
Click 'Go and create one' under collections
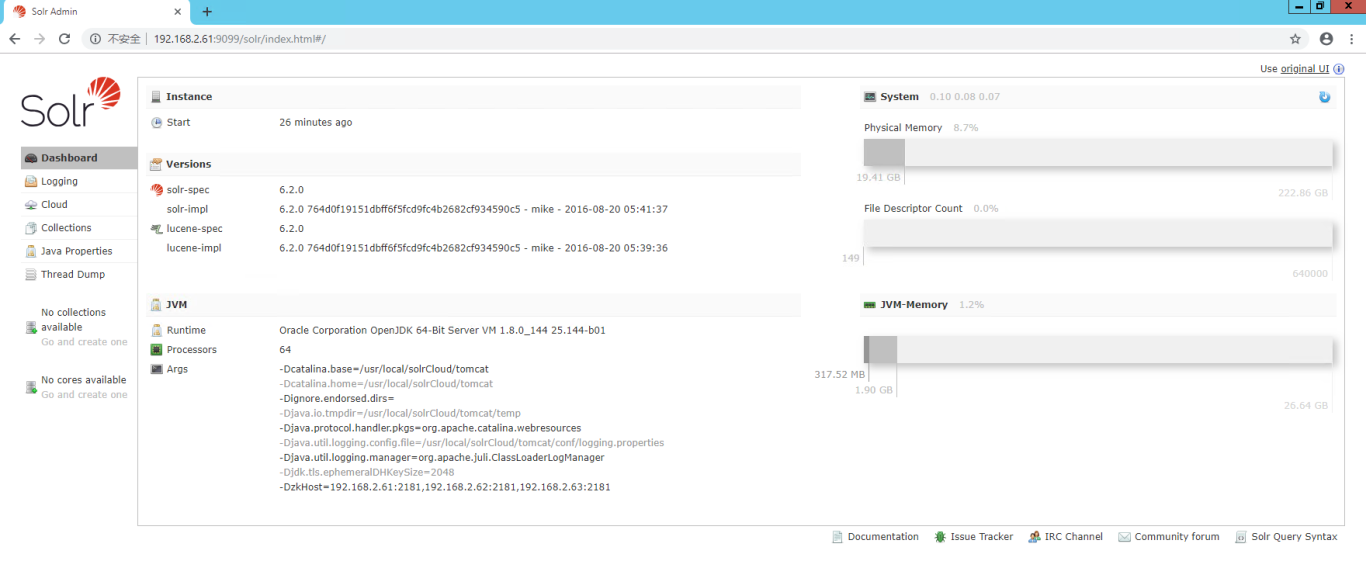84,342
